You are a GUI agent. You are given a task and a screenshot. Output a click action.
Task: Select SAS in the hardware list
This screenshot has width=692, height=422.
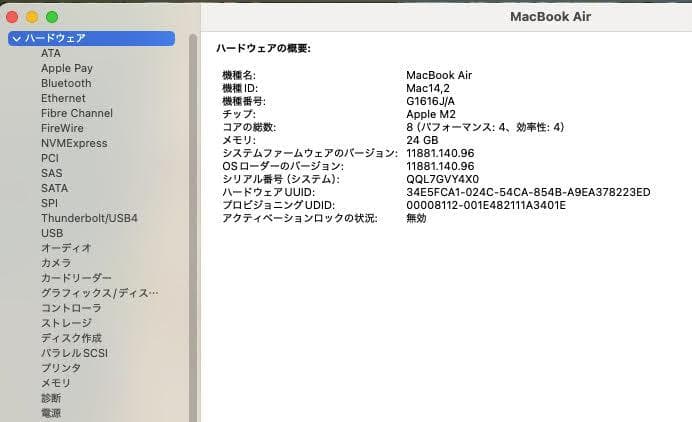click(52, 173)
